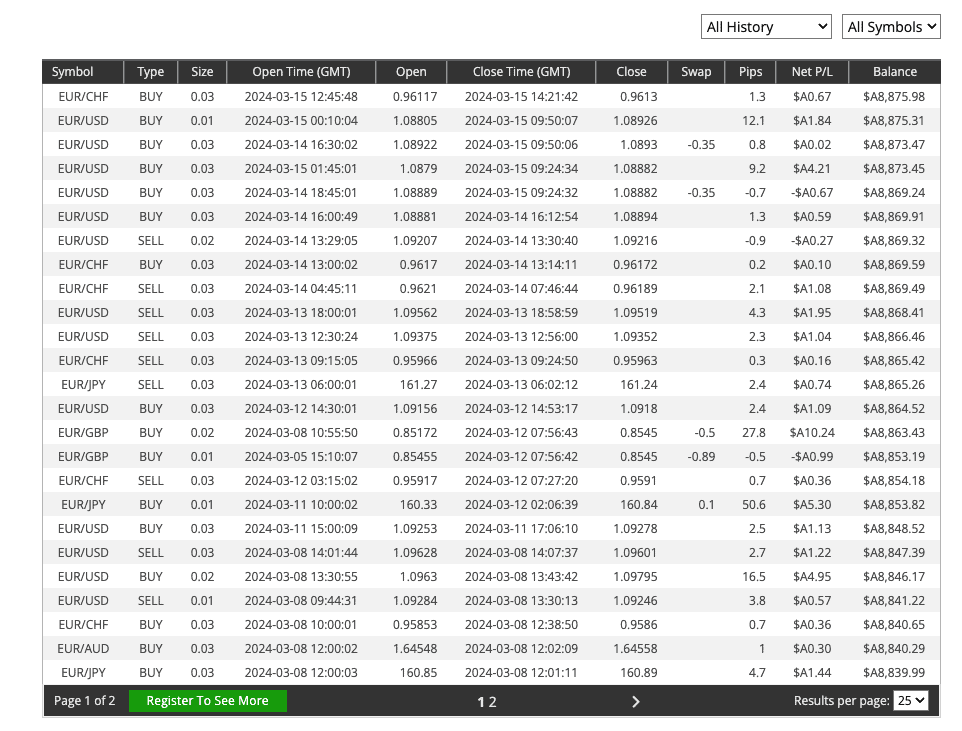
Task: Sort by Balance column header
Action: [x=894, y=72]
